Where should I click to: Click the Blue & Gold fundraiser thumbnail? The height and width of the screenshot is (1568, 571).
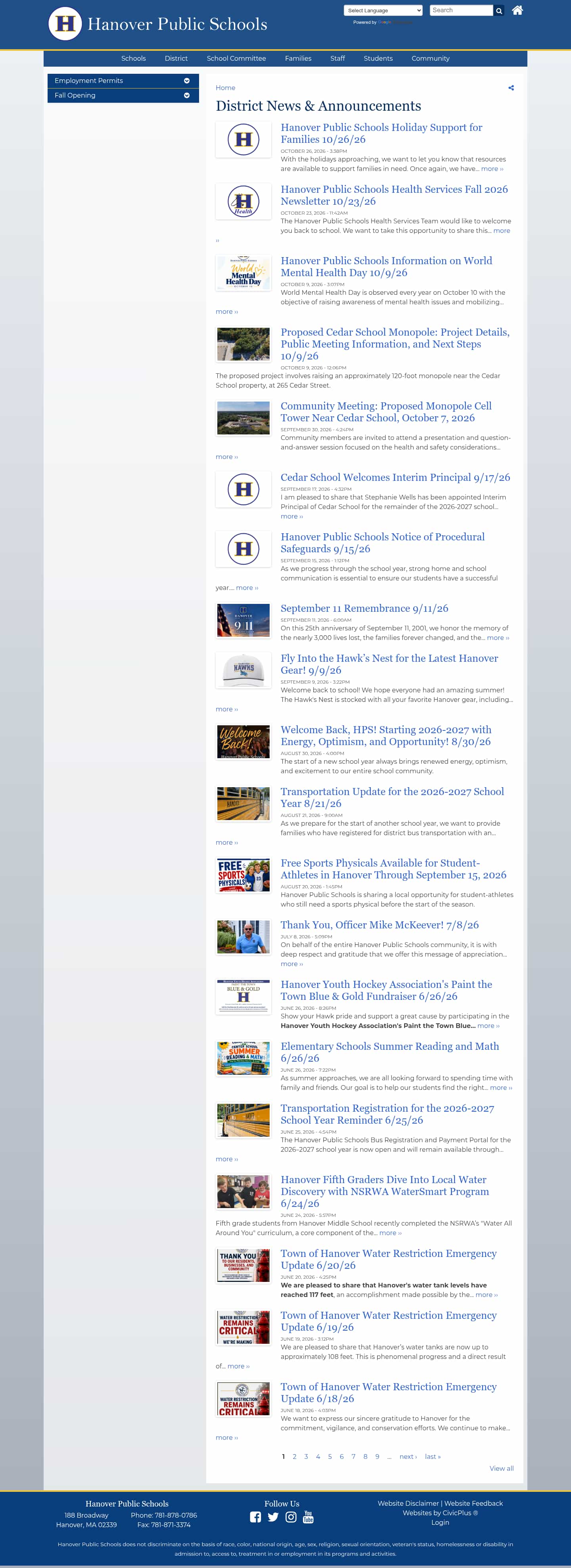[x=243, y=996]
